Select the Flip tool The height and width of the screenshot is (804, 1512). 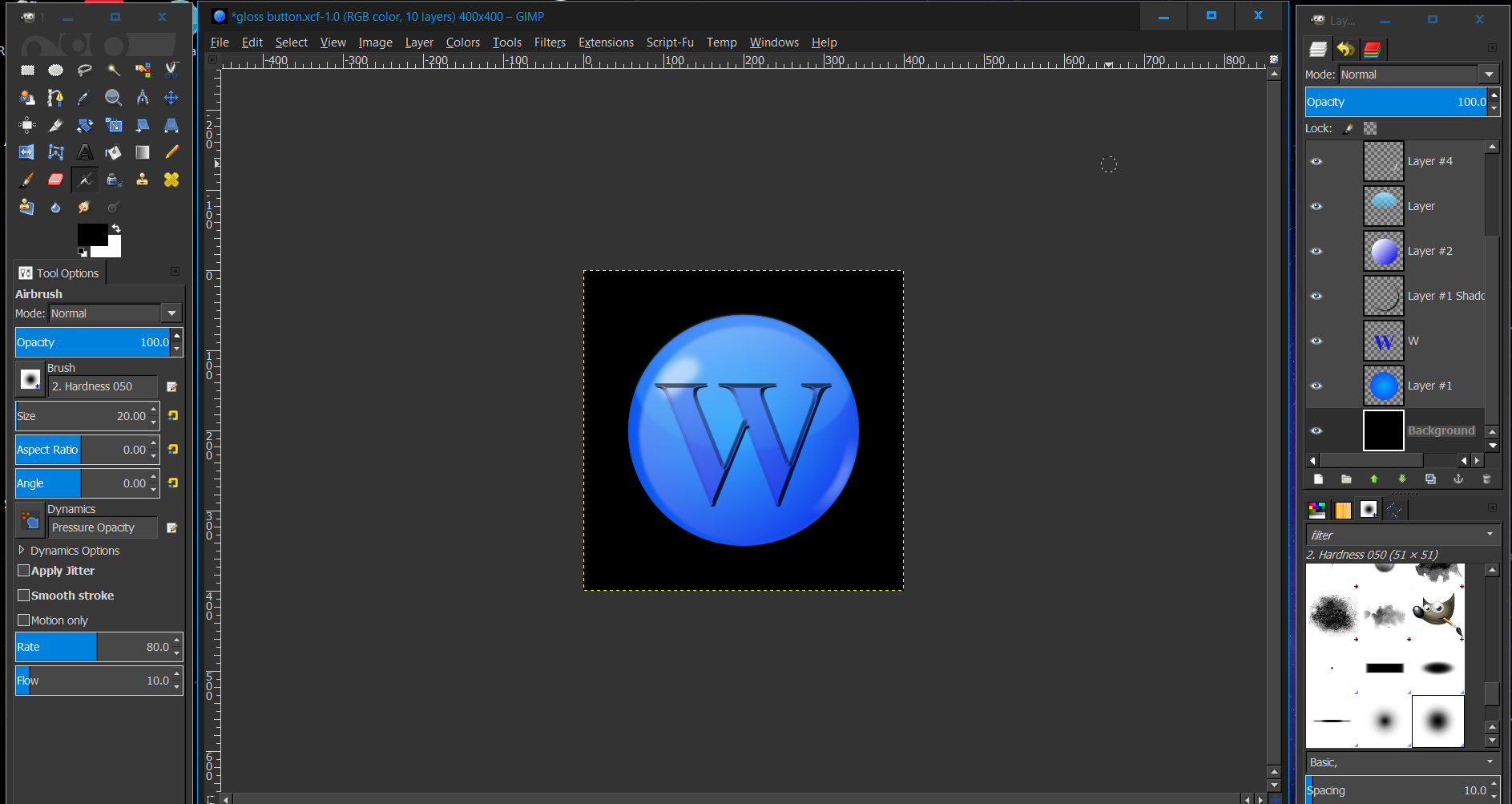pos(27,152)
